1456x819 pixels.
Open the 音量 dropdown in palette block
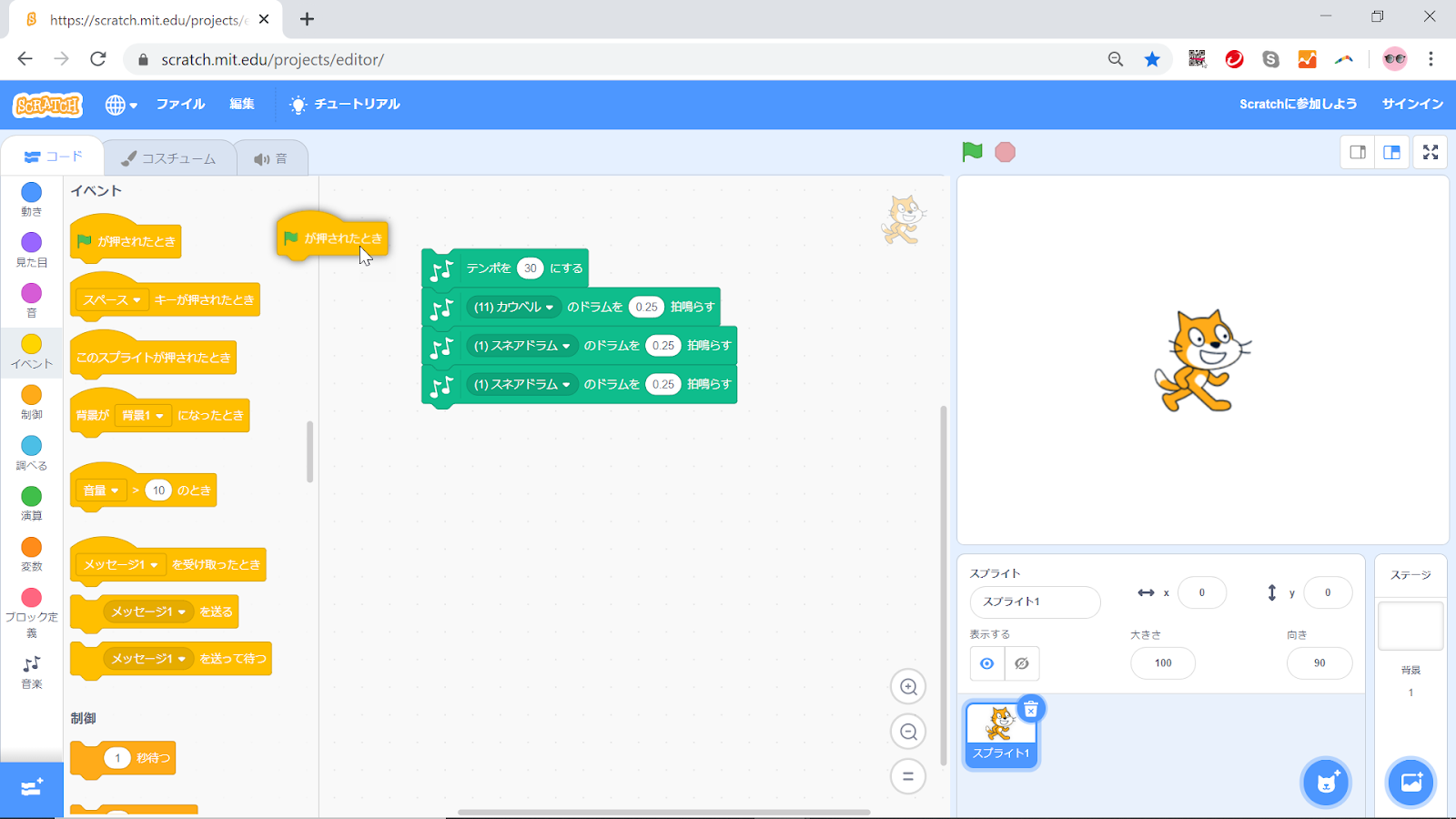(101, 490)
